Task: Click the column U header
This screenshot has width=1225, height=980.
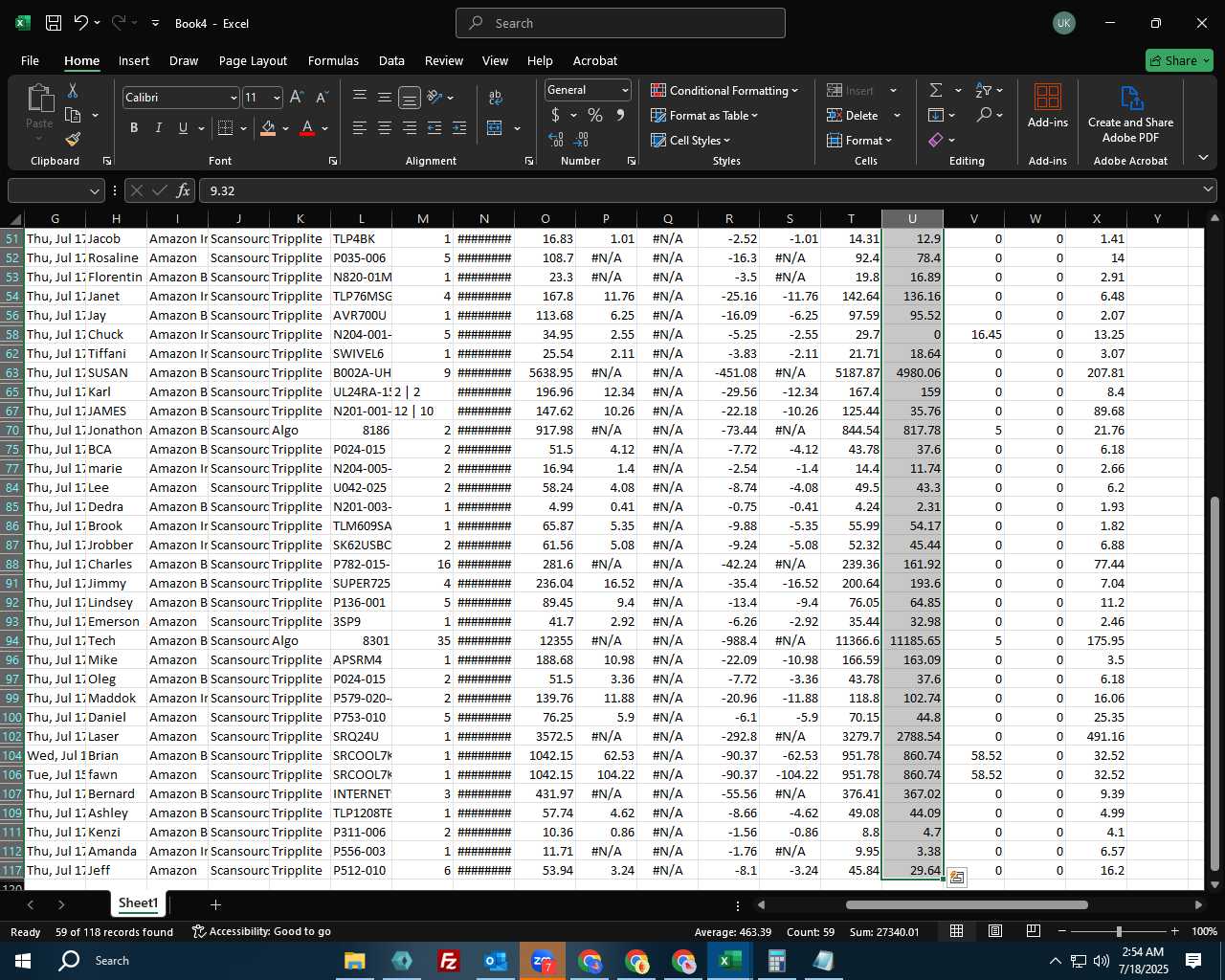Action: (x=912, y=219)
